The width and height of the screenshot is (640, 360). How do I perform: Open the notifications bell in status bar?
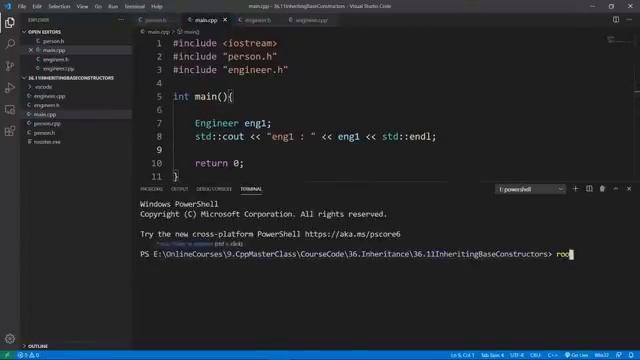(x=631, y=355)
